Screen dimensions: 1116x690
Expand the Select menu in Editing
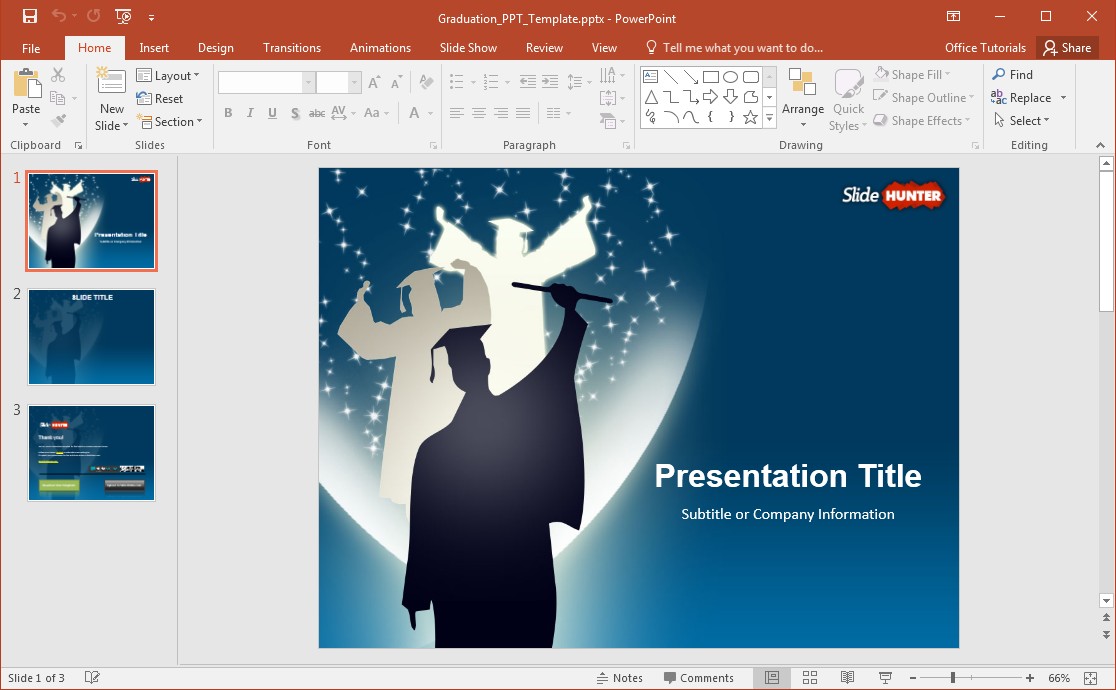pos(1021,120)
